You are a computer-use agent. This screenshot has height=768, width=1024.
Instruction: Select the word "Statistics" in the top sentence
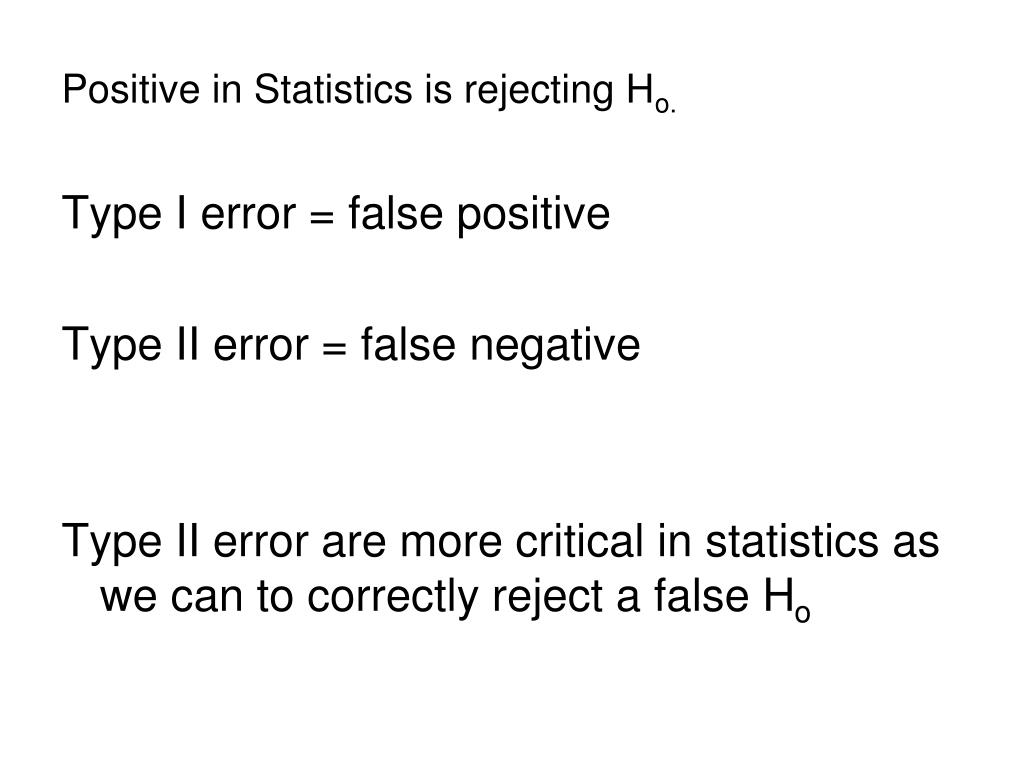pos(333,89)
